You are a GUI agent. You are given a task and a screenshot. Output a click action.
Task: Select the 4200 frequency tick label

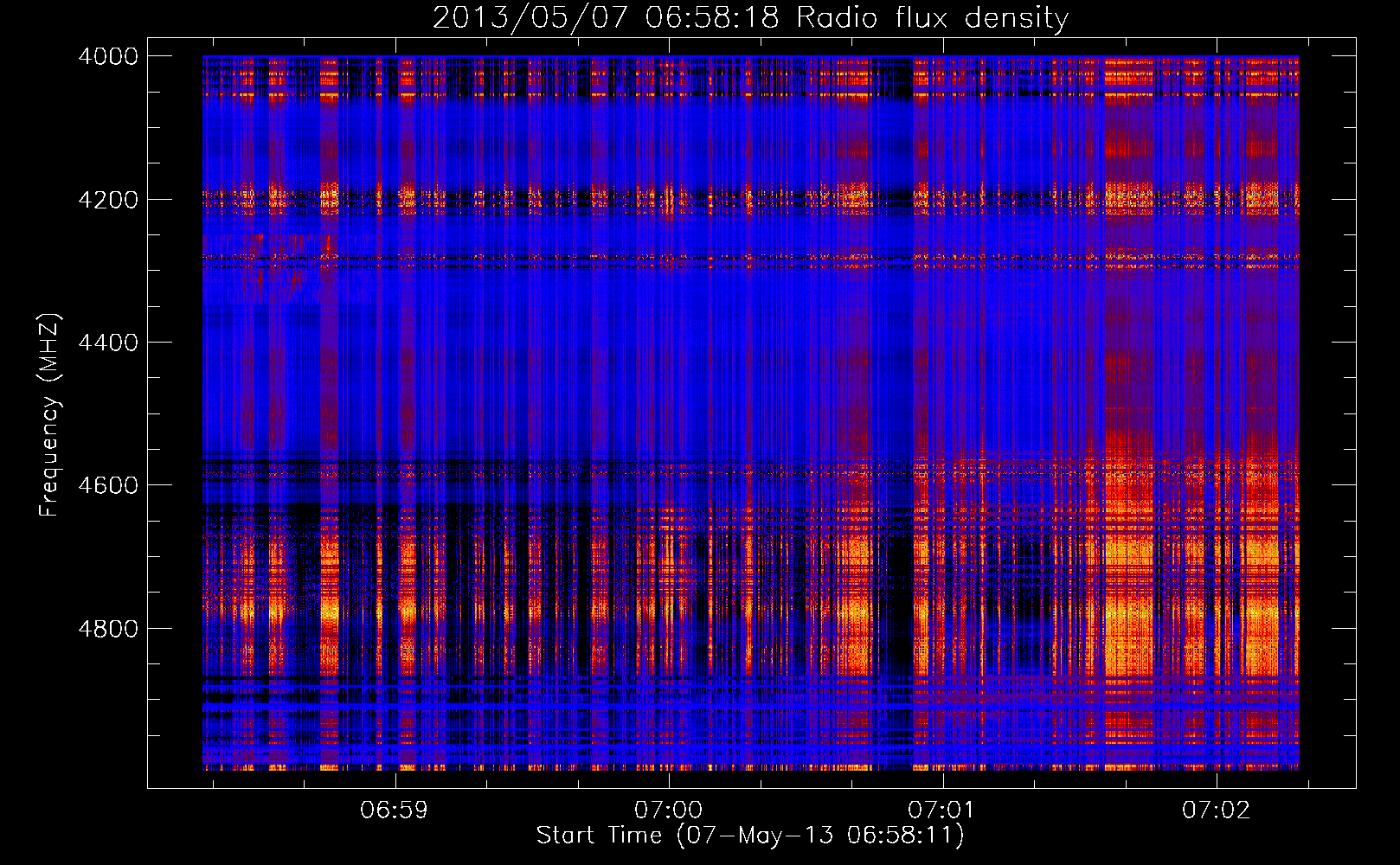click(108, 200)
